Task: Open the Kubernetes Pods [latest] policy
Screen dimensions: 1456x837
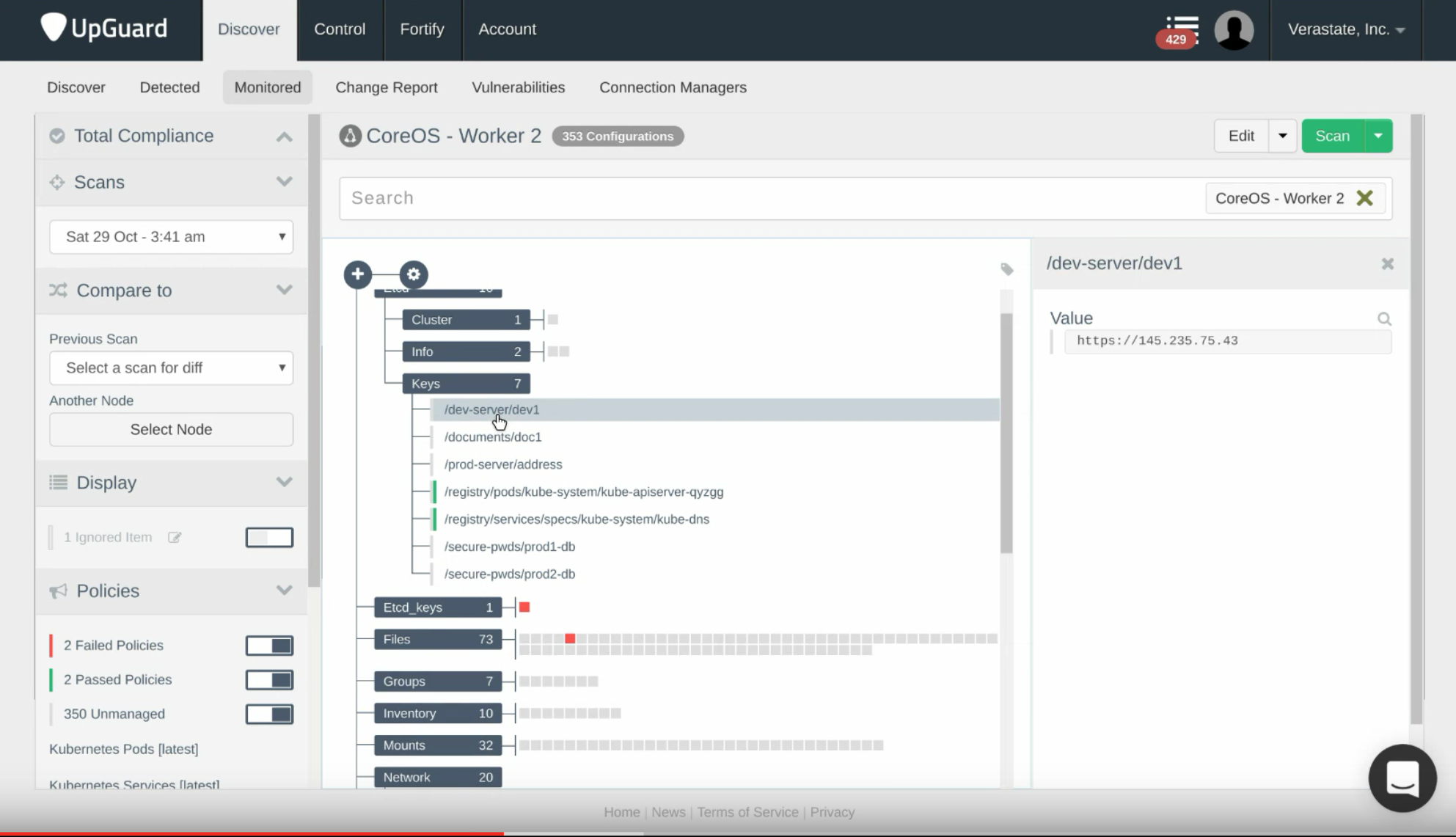Action: click(x=123, y=749)
